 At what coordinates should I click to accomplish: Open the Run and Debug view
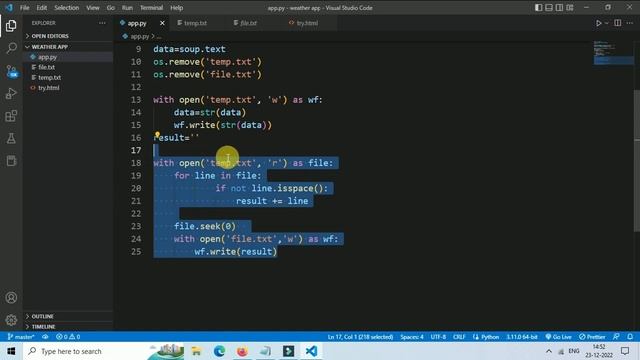pyautogui.click(x=11, y=93)
